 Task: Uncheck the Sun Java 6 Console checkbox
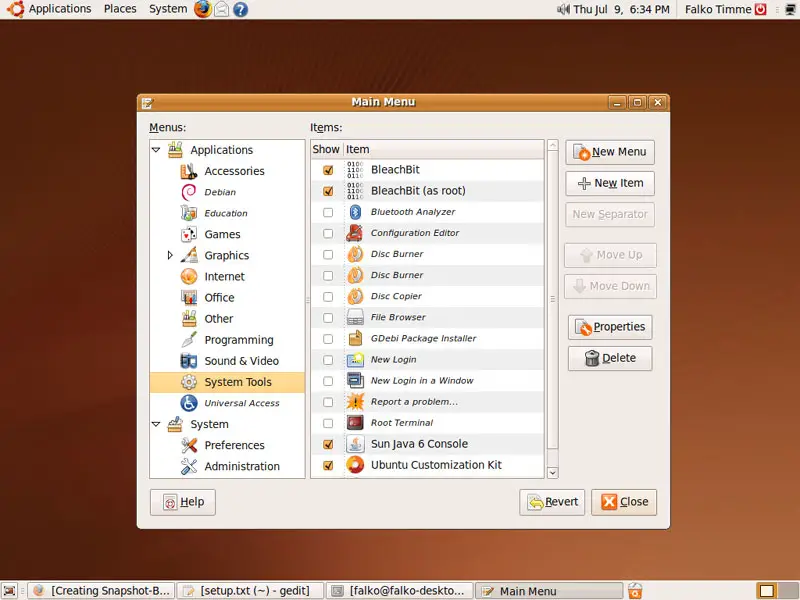pyautogui.click(x=328, y=444)
